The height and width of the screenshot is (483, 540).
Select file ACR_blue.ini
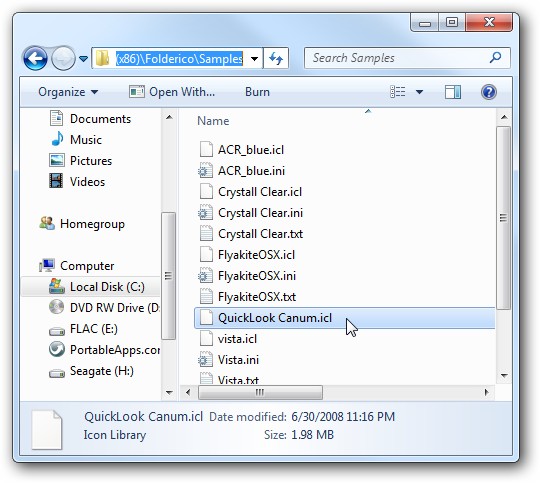pyautogui.click(x=252, y=171)
